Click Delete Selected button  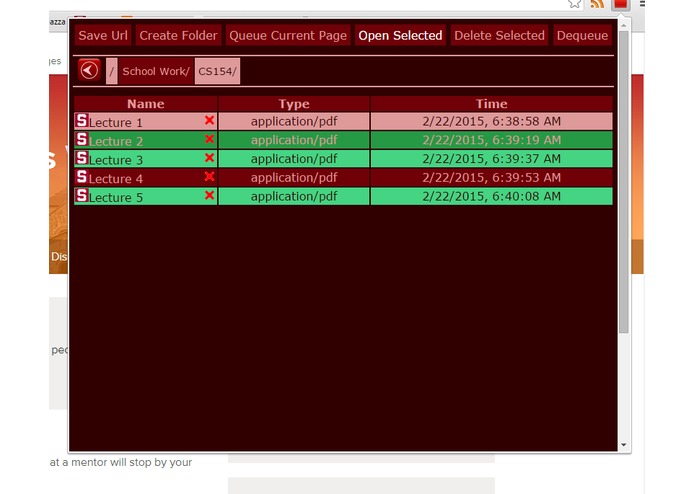coord(500,35)
